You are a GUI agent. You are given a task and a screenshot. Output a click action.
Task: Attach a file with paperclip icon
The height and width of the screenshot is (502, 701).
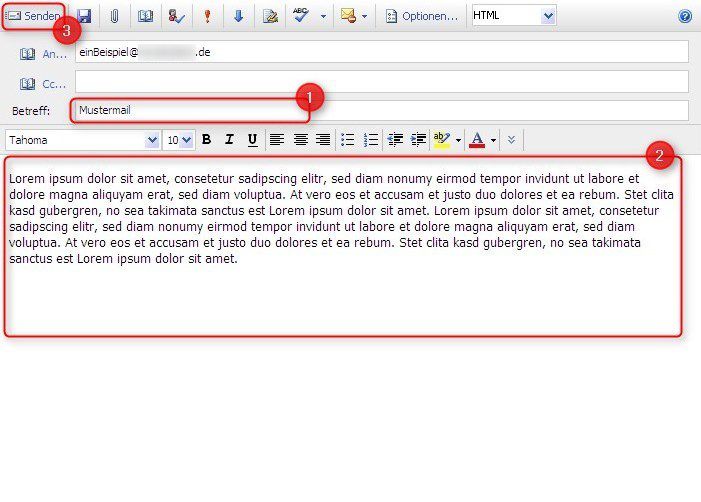pos(114,16)
